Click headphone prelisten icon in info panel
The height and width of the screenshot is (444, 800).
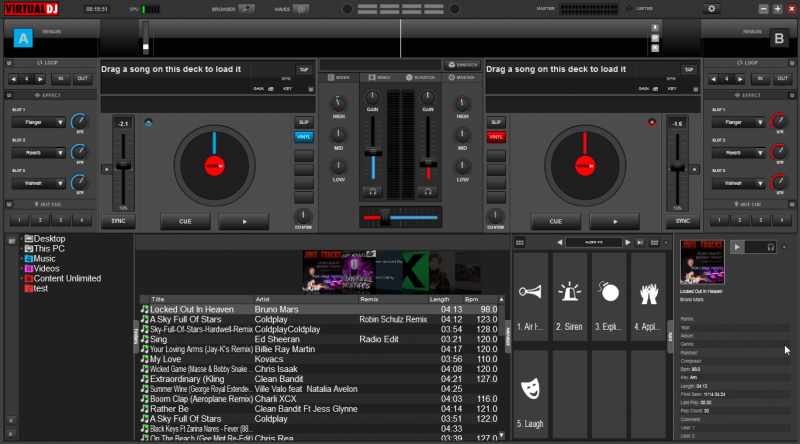[770, 248]
